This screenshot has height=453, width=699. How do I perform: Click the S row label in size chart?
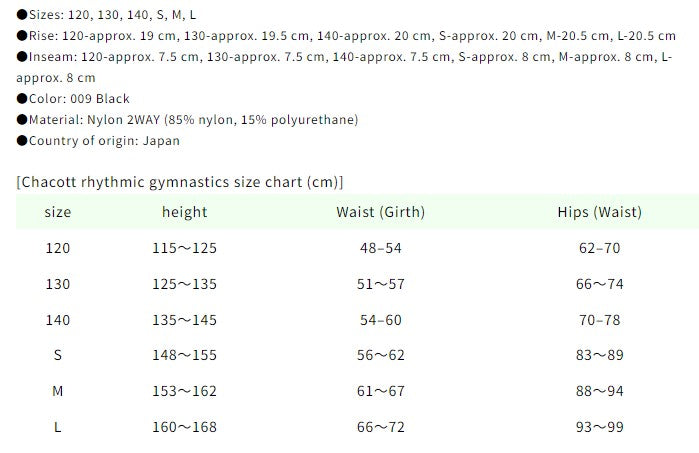coord(58,355)
